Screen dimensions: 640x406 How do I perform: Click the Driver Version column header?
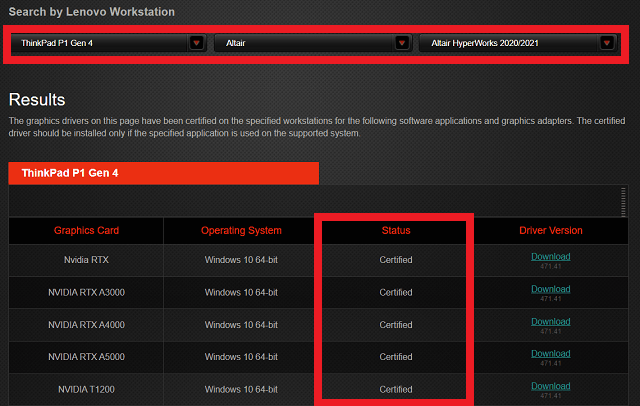coord(551,231)
